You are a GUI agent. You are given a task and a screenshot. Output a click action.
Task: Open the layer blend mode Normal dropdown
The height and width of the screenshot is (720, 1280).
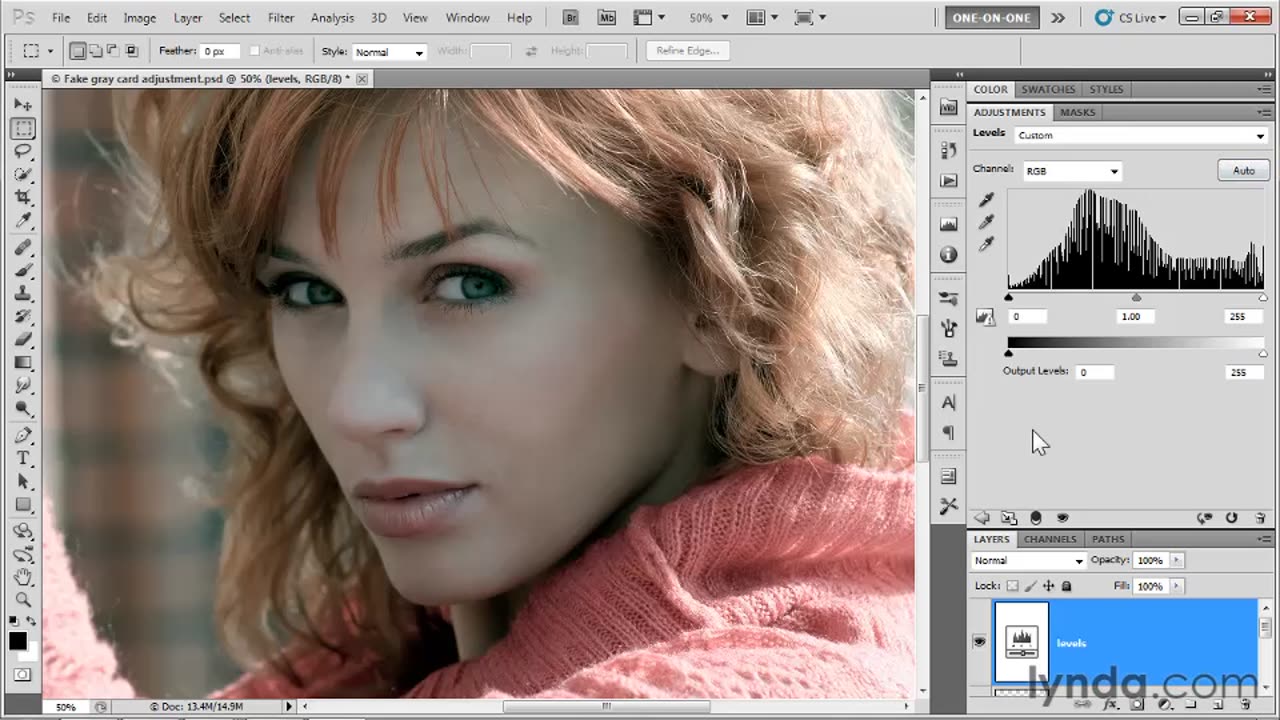(1028, 561)
